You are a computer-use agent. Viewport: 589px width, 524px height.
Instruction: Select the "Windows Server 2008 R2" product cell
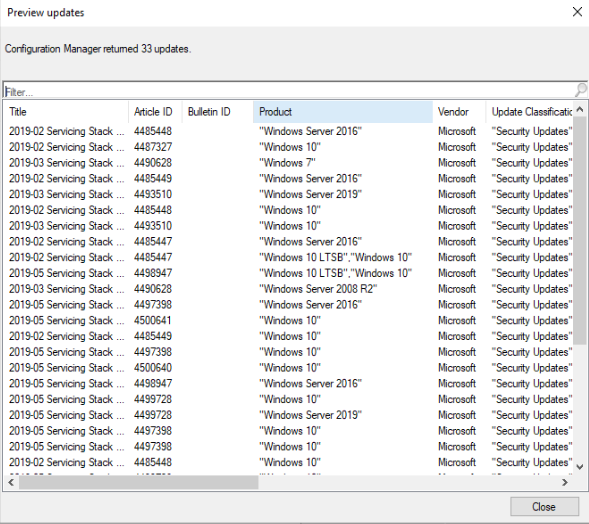point(318,289)
